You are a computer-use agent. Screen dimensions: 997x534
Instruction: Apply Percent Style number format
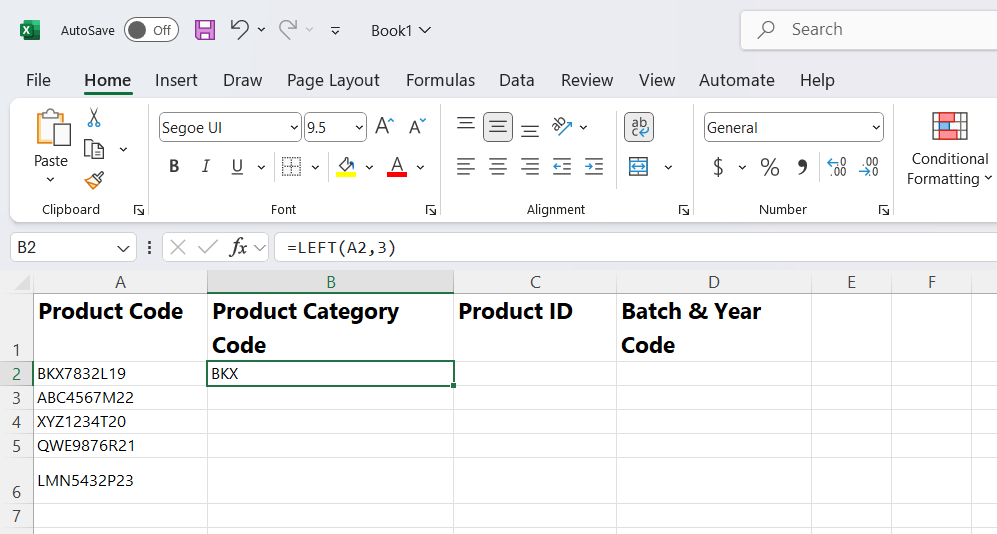769,167
